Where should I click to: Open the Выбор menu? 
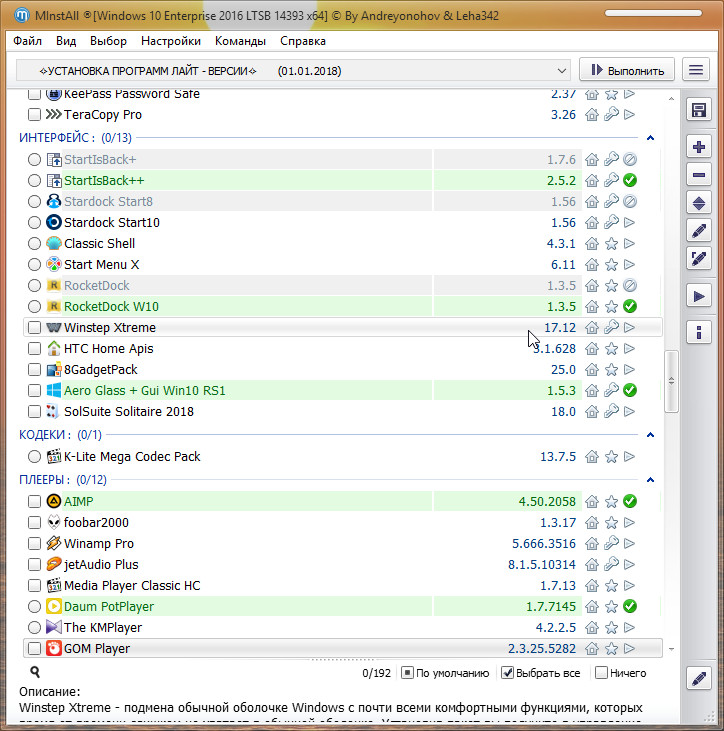[108, 41]
